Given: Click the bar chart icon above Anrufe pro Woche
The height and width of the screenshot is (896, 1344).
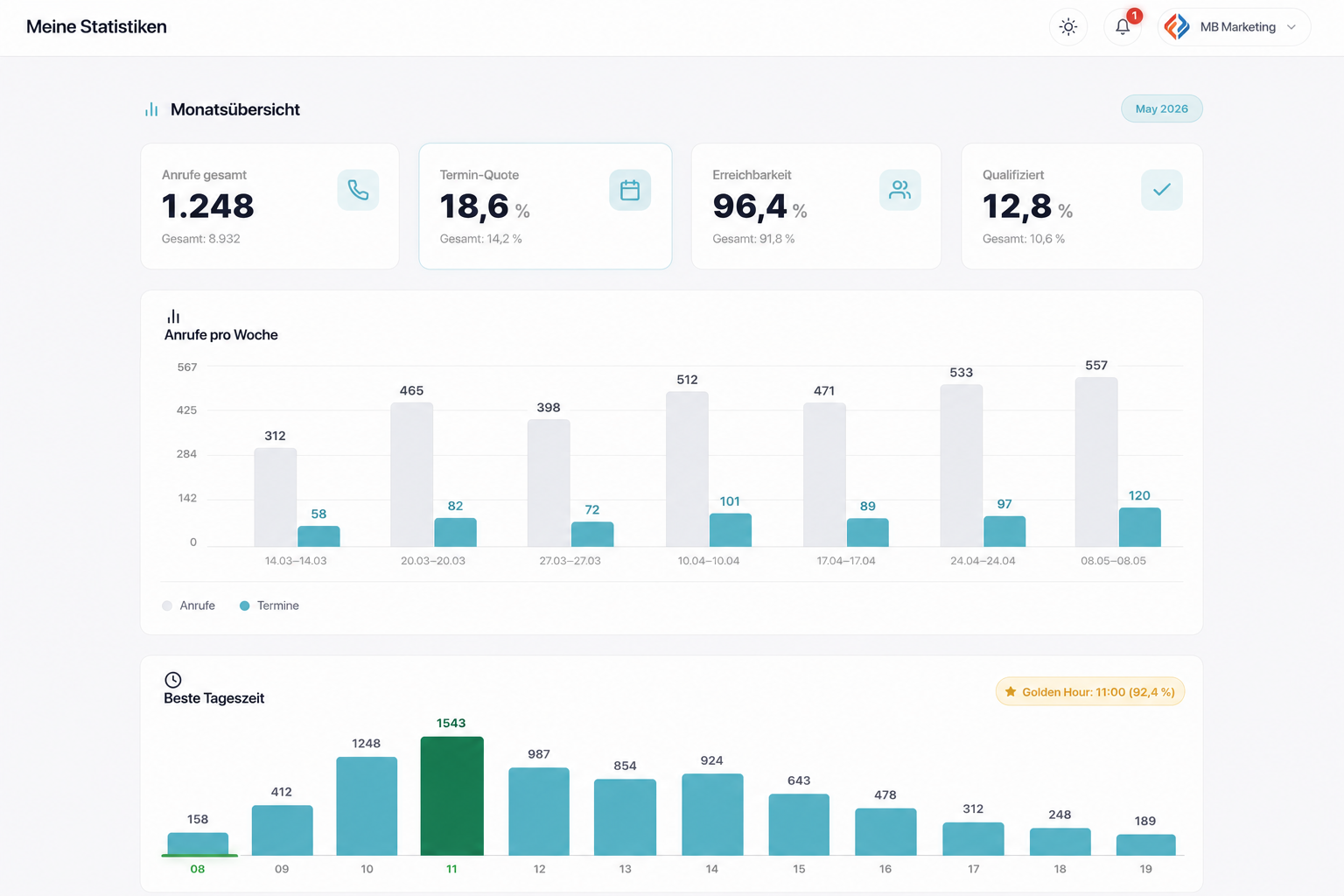Looking at the screenshot, I should coord(173,316).
